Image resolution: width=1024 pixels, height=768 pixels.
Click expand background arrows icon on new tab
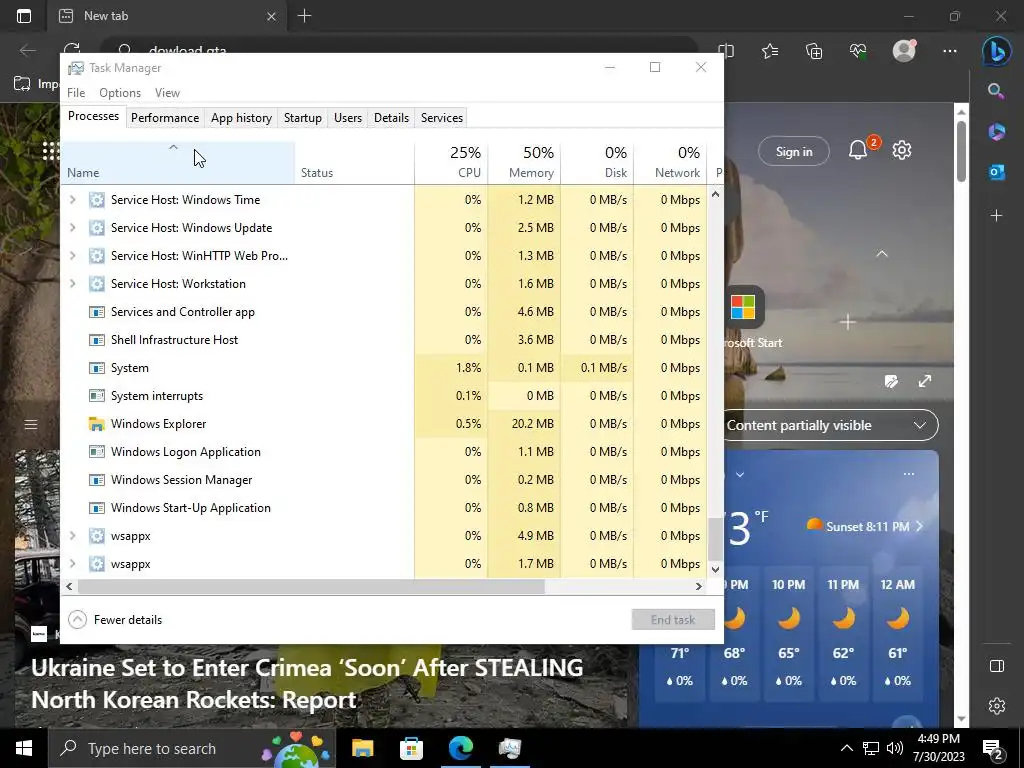pos(925,381)
